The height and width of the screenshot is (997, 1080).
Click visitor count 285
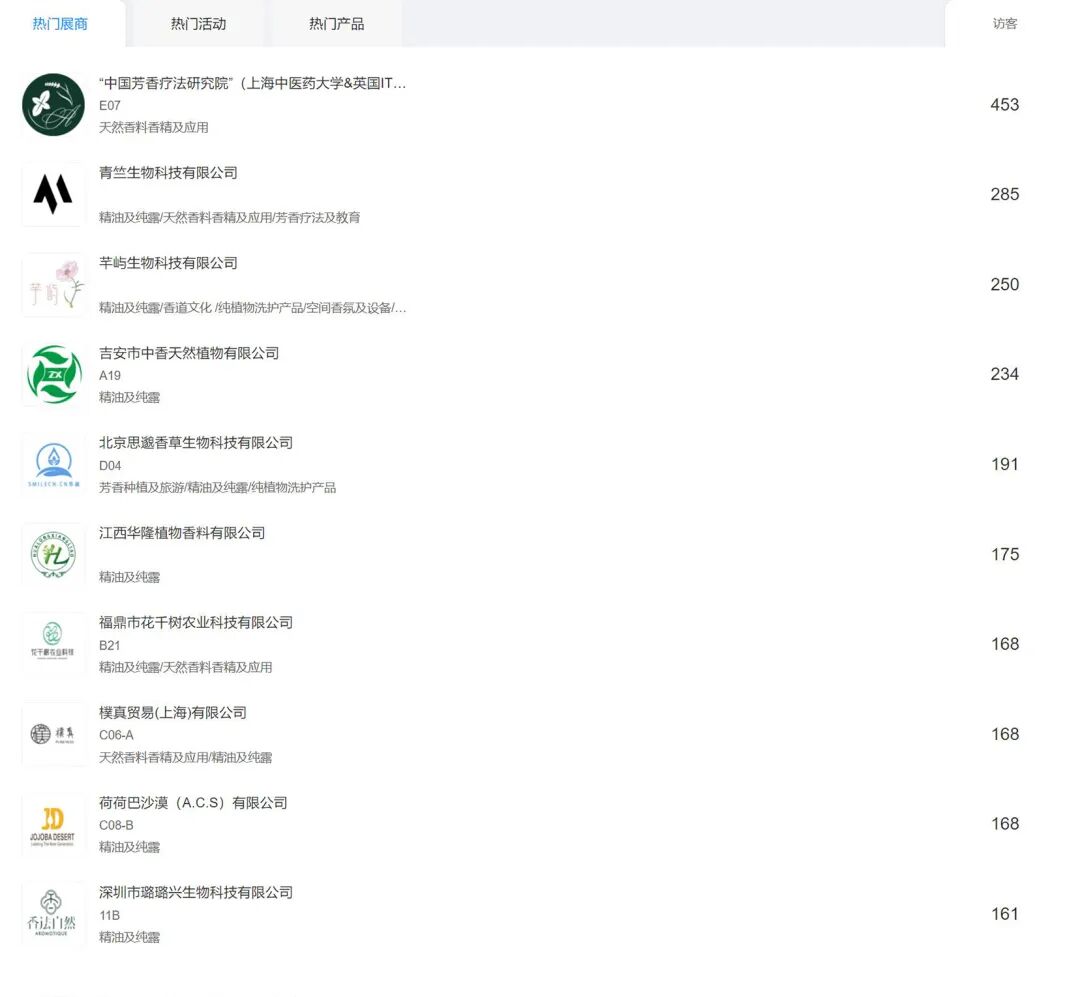click(1004, 194)
